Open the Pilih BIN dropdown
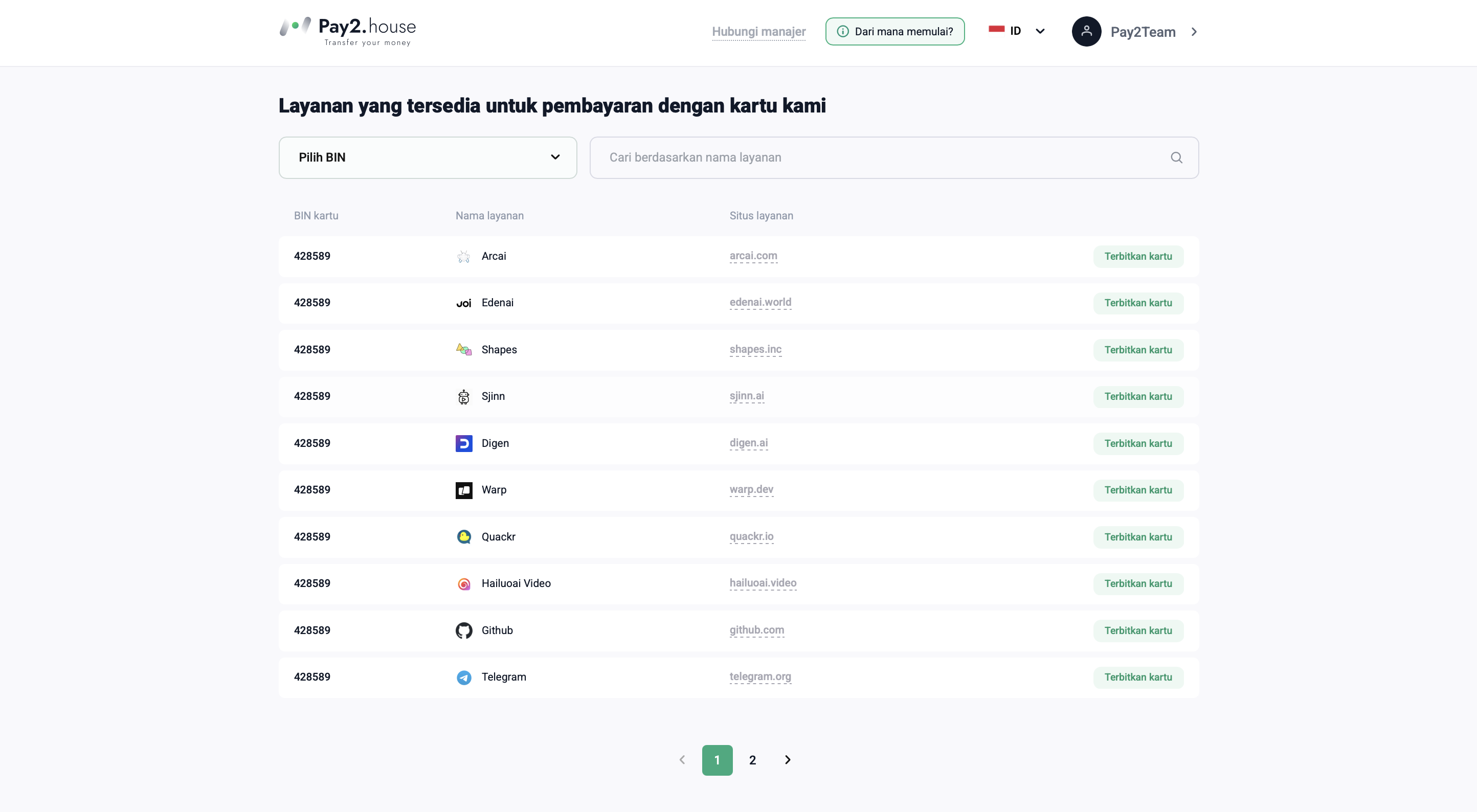Screen dimensions: 1477x812 pyautogui.click(x=428, y=157)
